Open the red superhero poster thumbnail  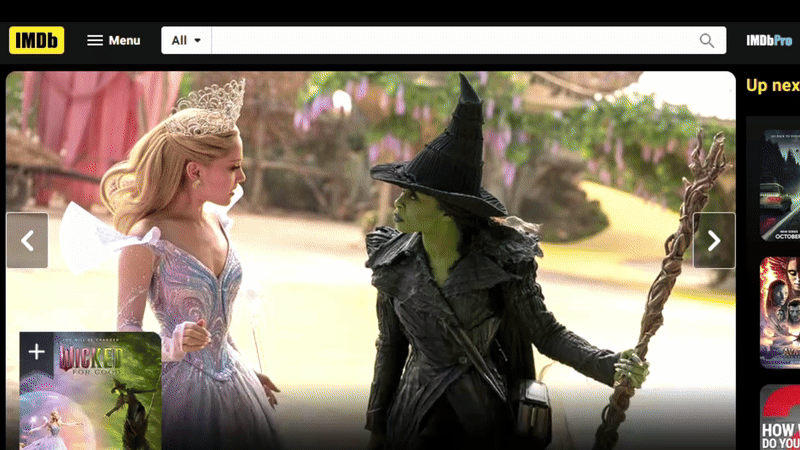click(780, 313)
